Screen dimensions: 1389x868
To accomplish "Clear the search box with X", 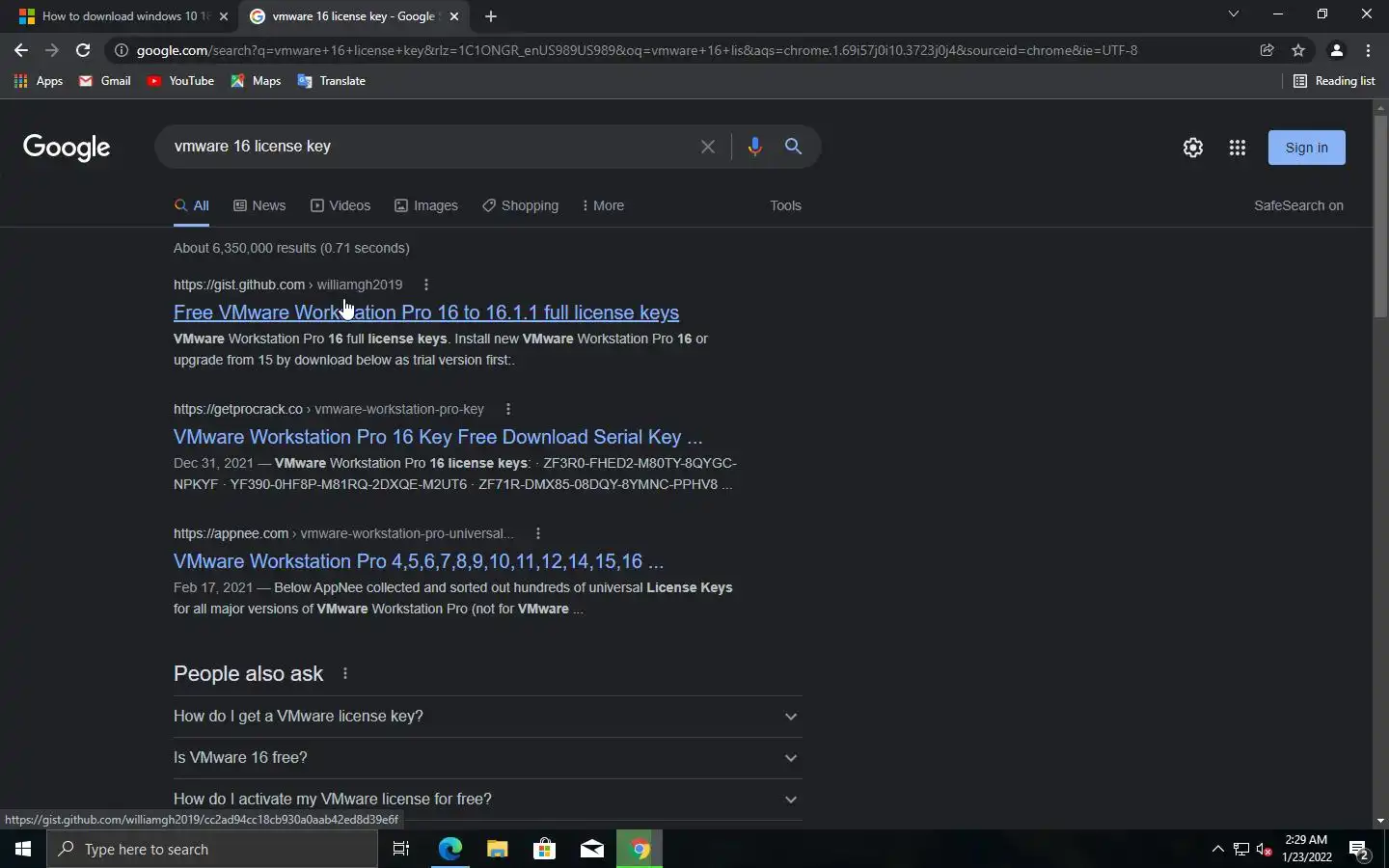I will (x=708, y=147).
